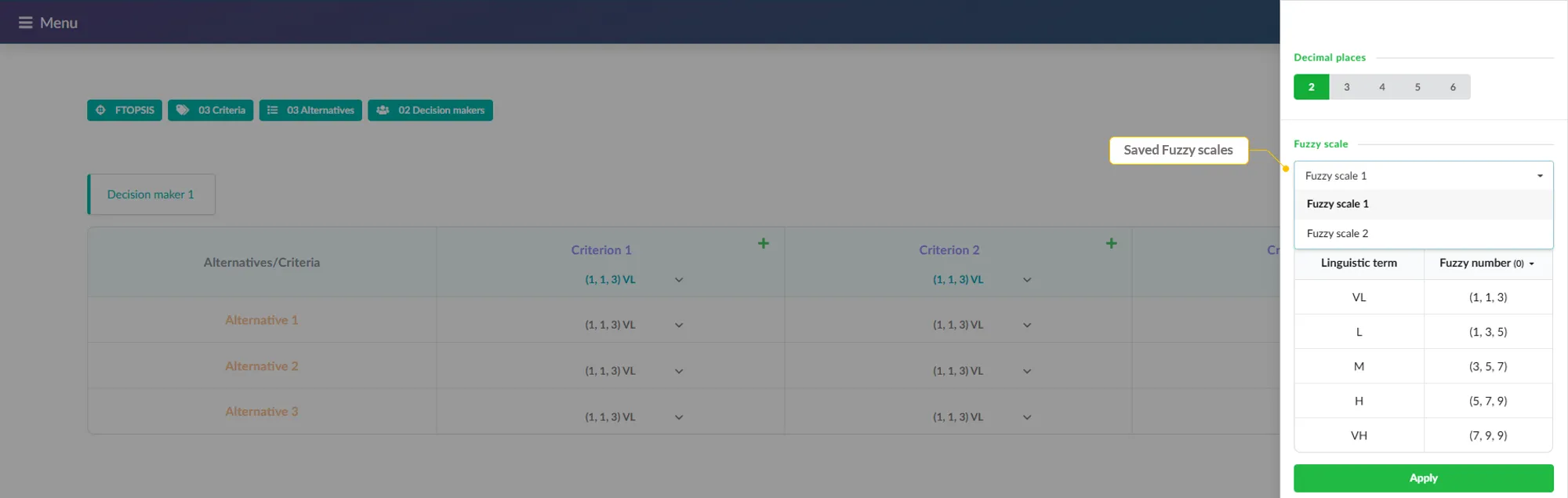This screenshot has height=498, width=1568.
Task: Open the hamburger Menu icon
Action: pyautogui.click(x=26, y=23)
